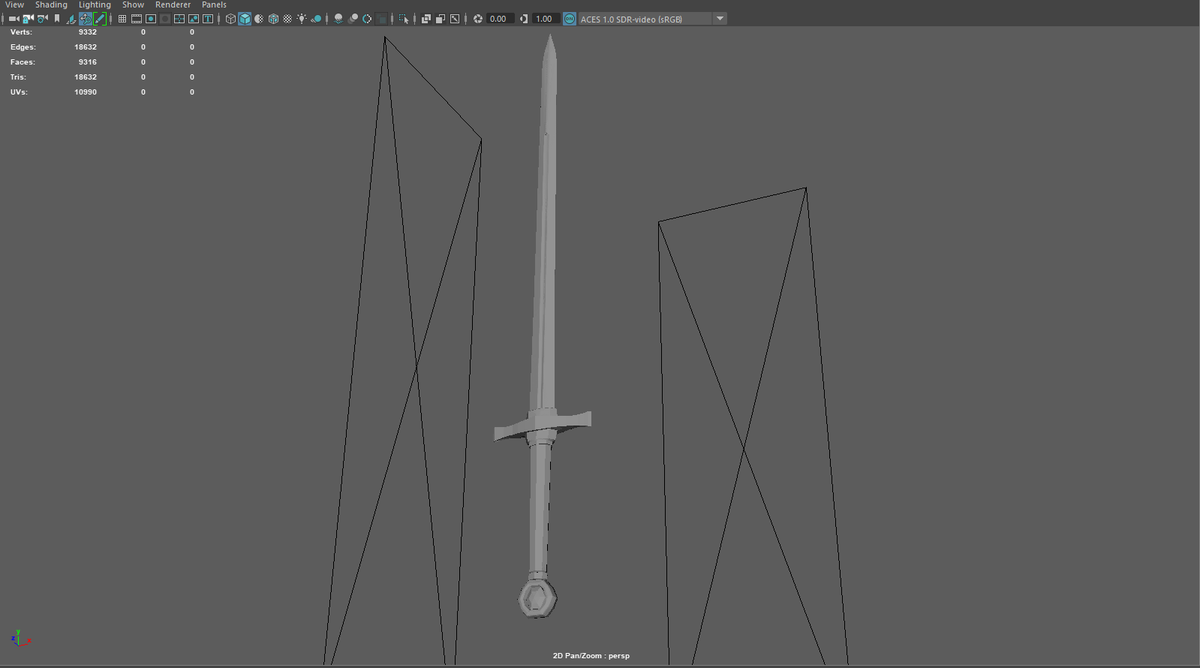Toggle the X-Ray display icon

pyautogui.click(x=426, y=19)
